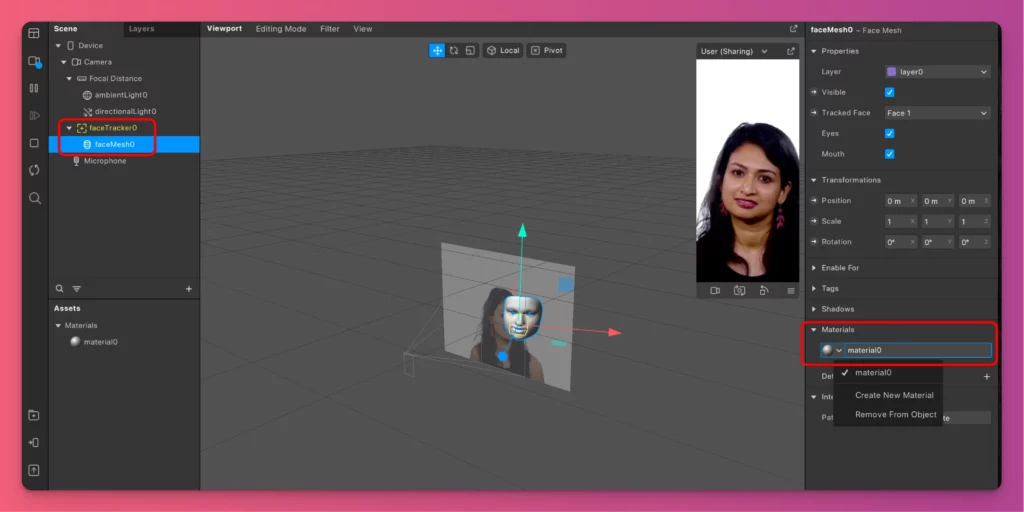1024x512 pixels.
Task: Click the search icon in left sidebar
Action: tap(34, 198)
